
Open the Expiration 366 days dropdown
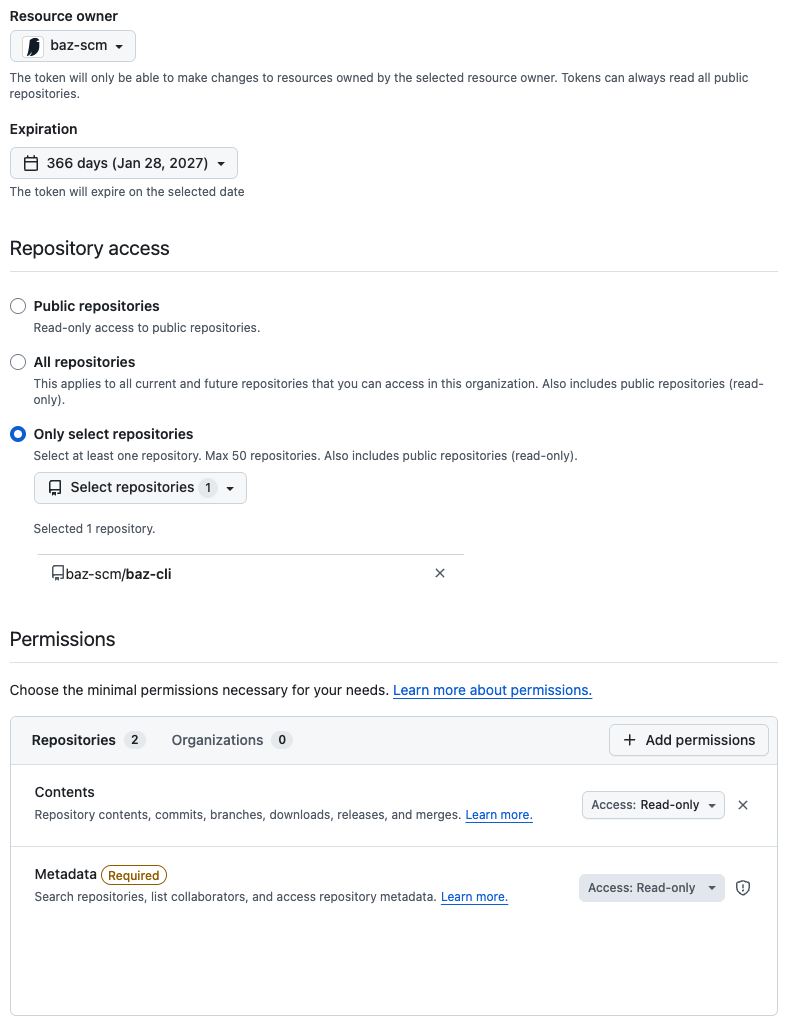(124, 163)
